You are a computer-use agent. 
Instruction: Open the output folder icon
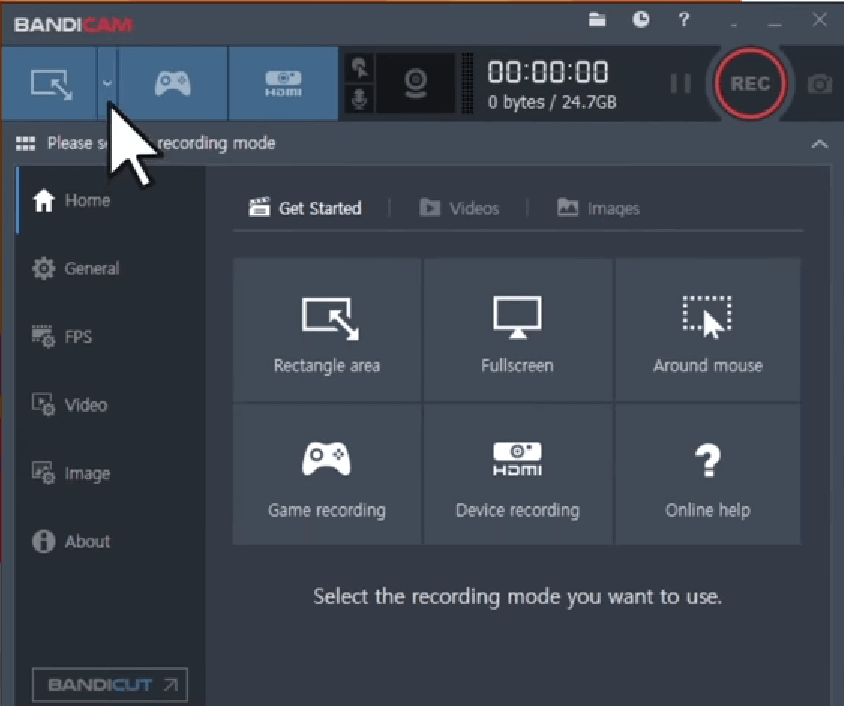[x=597, y=20]
